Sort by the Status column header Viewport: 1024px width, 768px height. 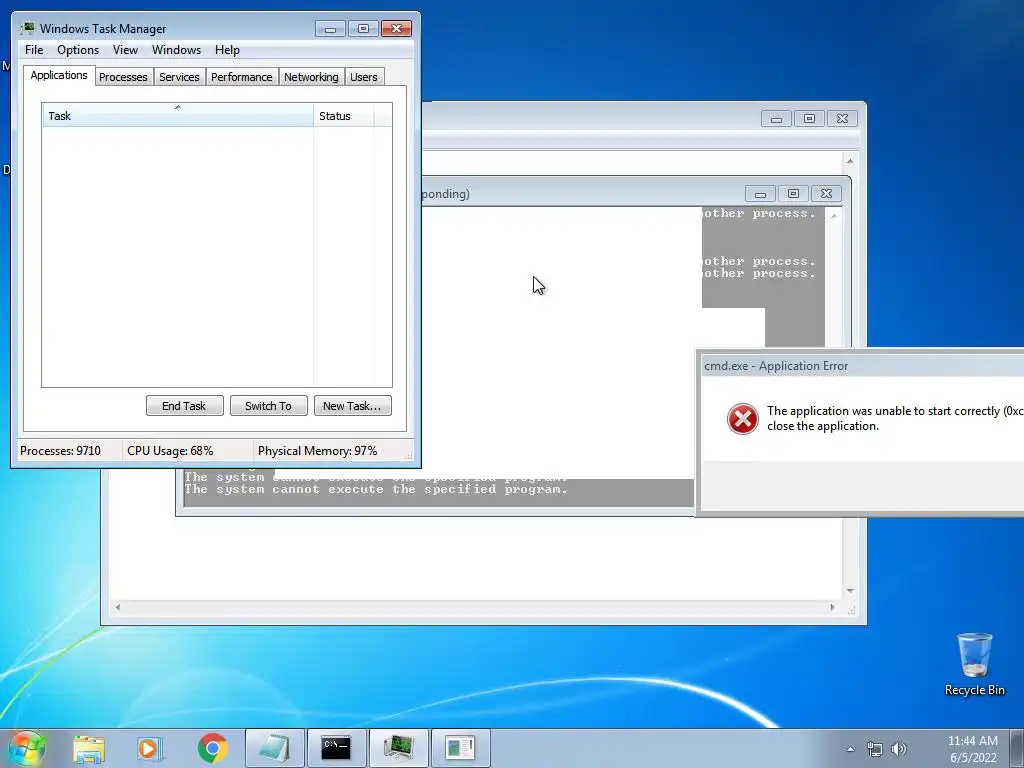click(344, 116)
